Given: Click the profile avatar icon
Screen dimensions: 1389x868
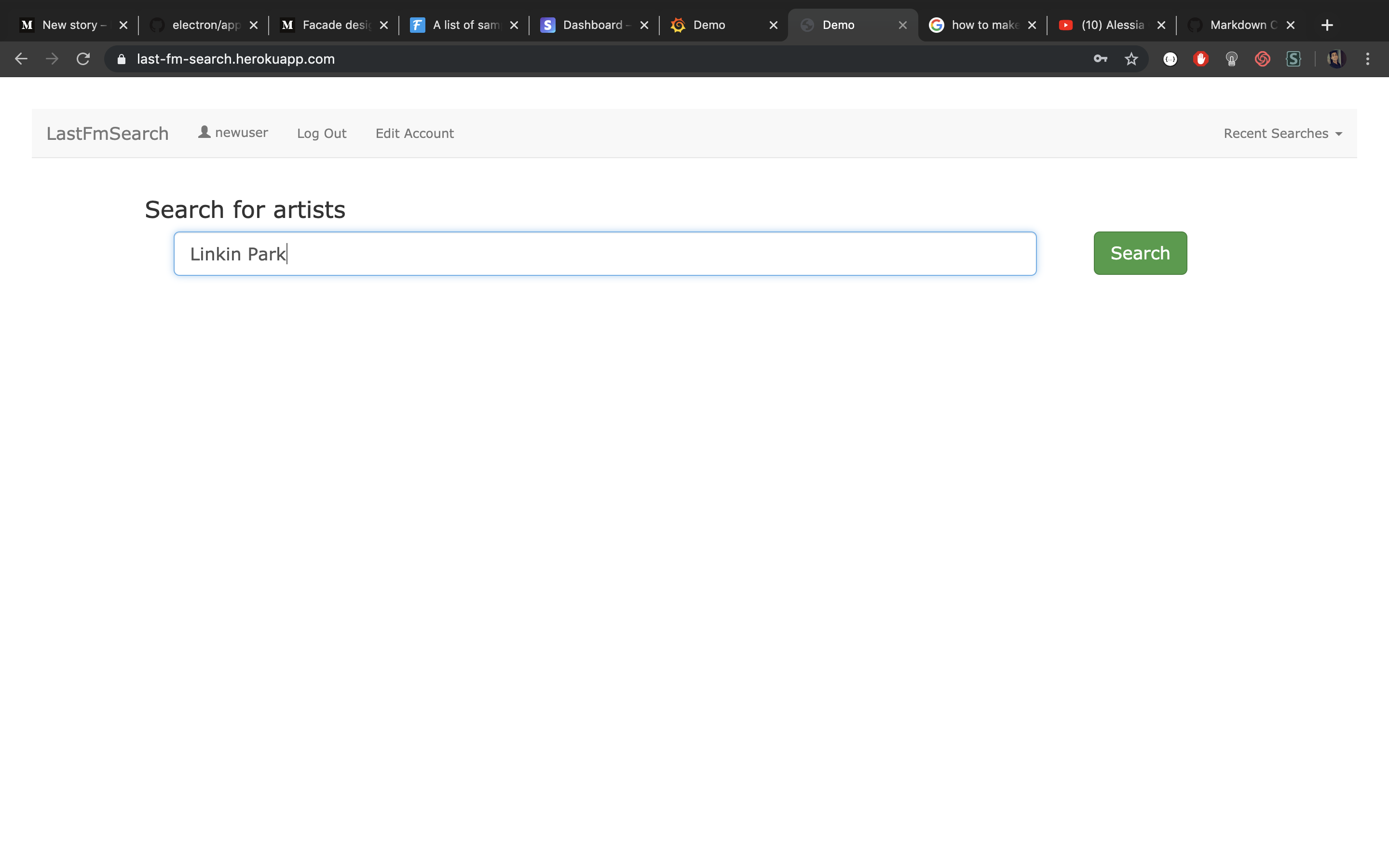Looking at the screenshot, I should [1336, 58].
